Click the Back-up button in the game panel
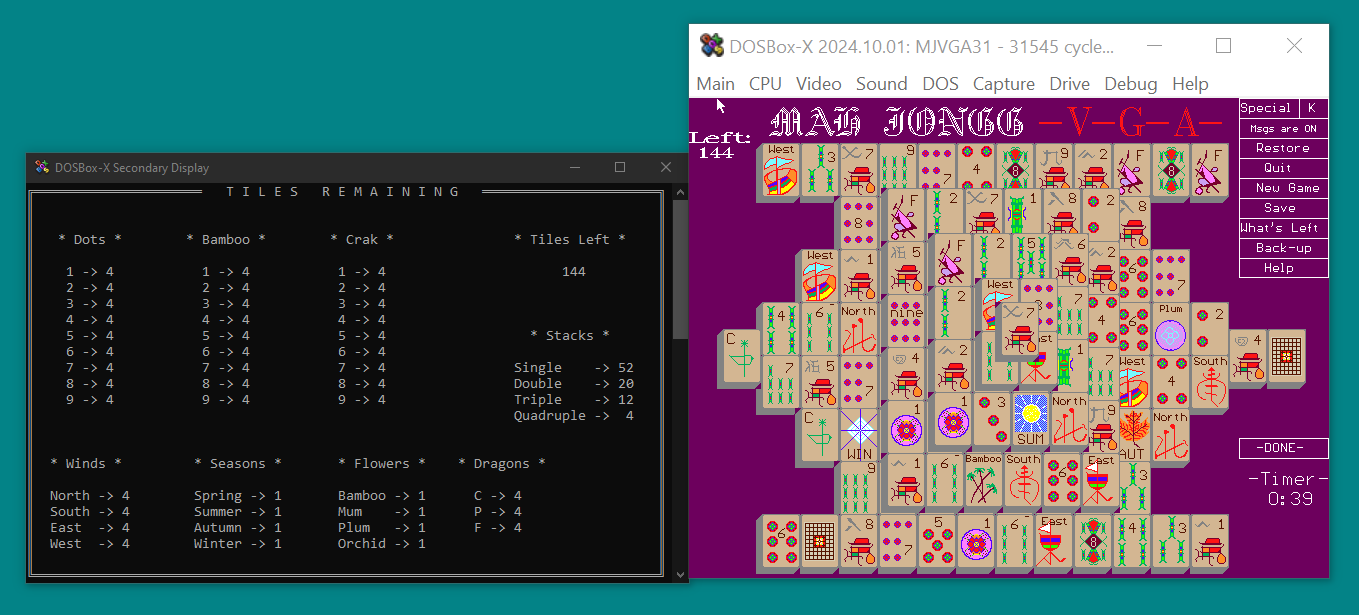The image size is (1359, 615). pos(1283,248)
